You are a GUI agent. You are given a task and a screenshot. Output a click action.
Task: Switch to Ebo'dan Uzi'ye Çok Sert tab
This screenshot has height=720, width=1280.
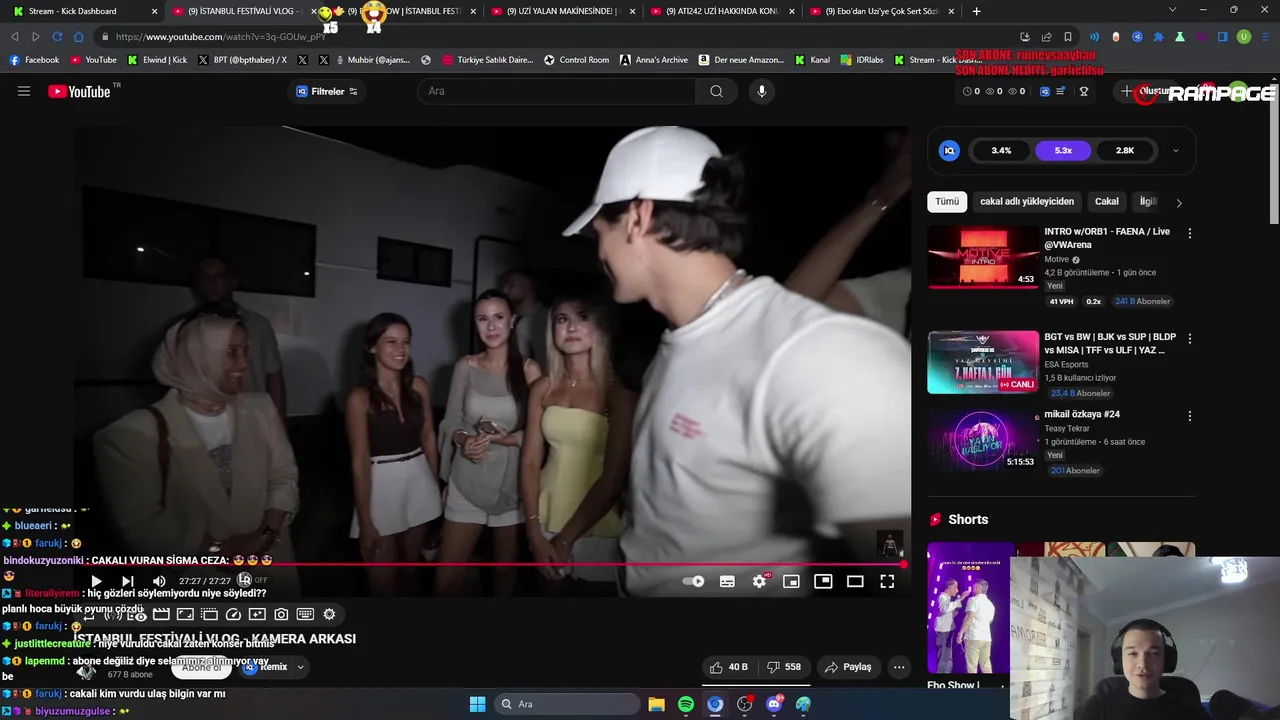point(882,11)
